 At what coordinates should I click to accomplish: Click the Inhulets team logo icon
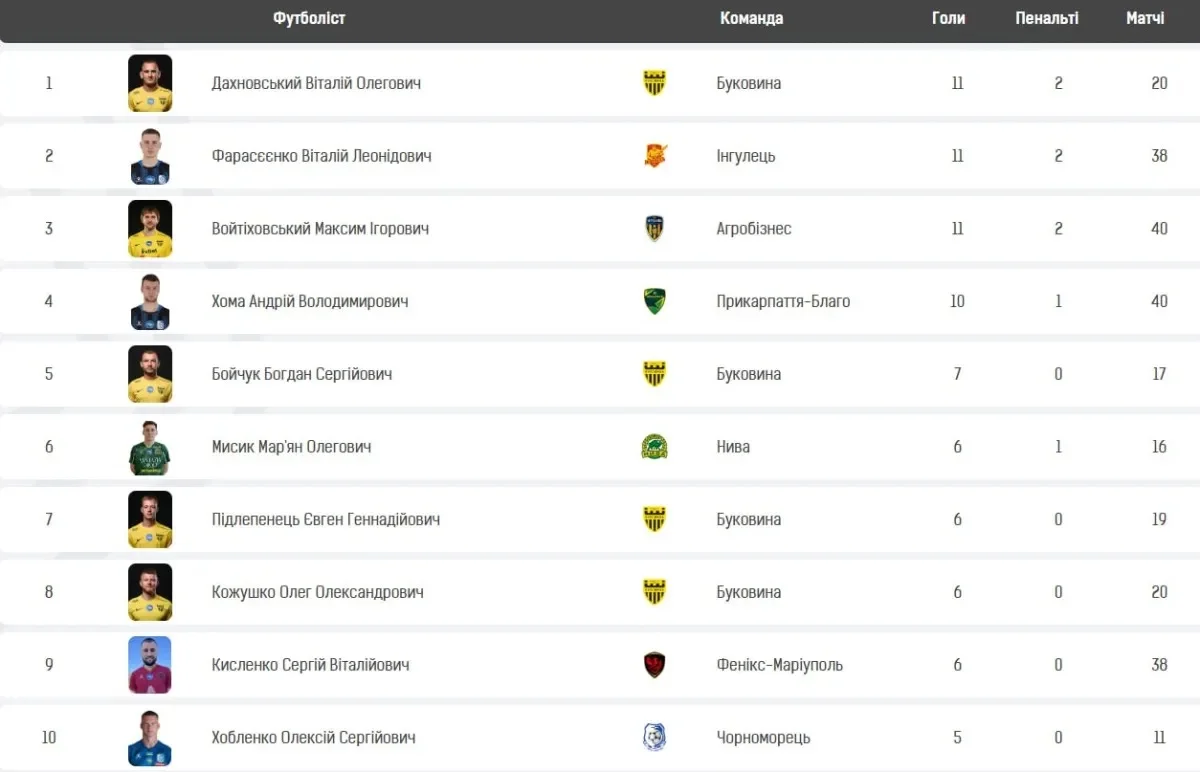654,156
